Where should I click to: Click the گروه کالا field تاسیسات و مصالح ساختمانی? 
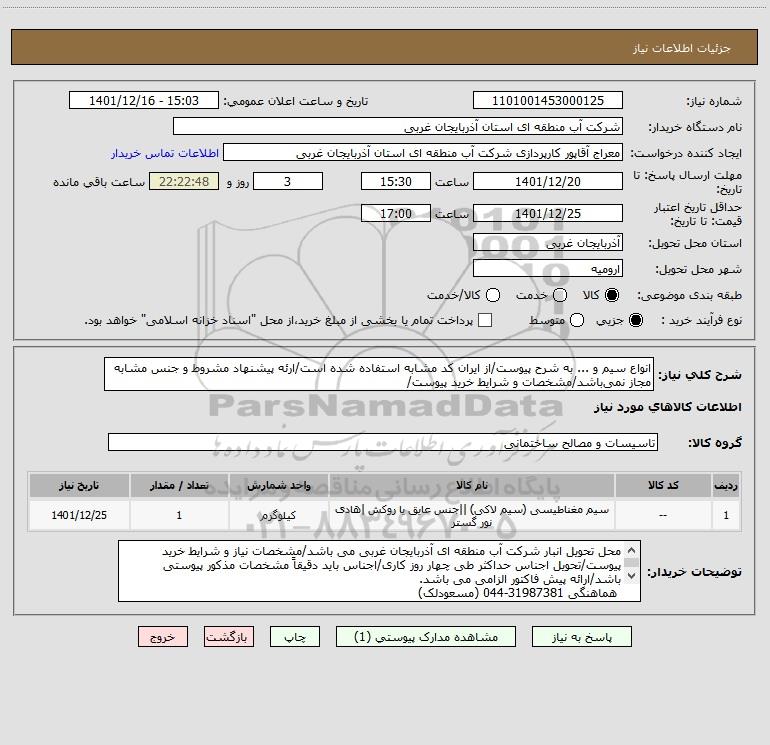pyautogui.click(x=383, y=442)
